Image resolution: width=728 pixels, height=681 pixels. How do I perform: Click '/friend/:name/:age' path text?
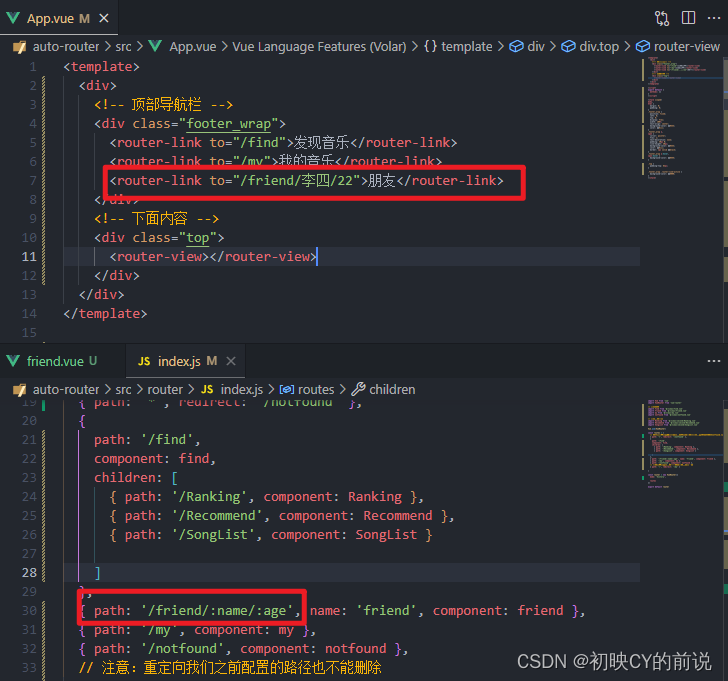(217, 610)
